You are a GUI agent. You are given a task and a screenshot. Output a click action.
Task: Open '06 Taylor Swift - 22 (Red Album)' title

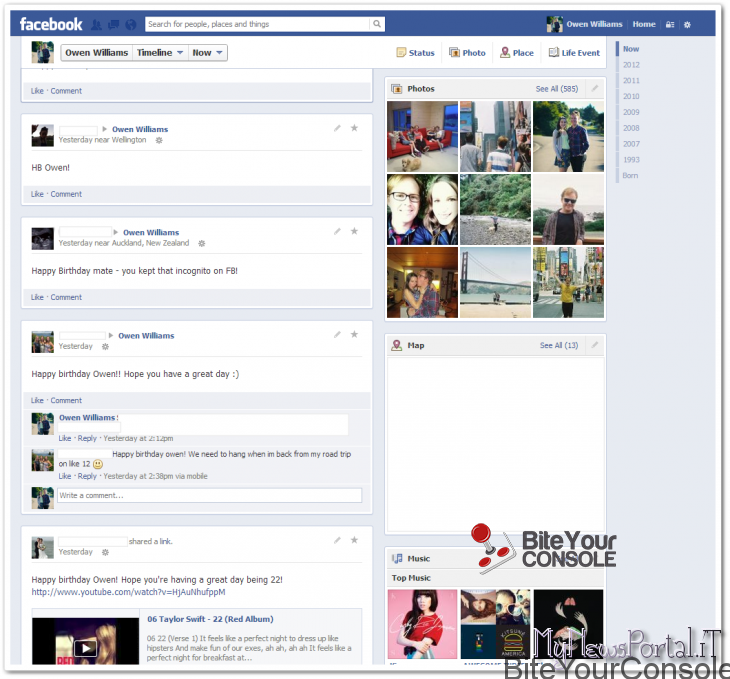[x=210, y=619]
